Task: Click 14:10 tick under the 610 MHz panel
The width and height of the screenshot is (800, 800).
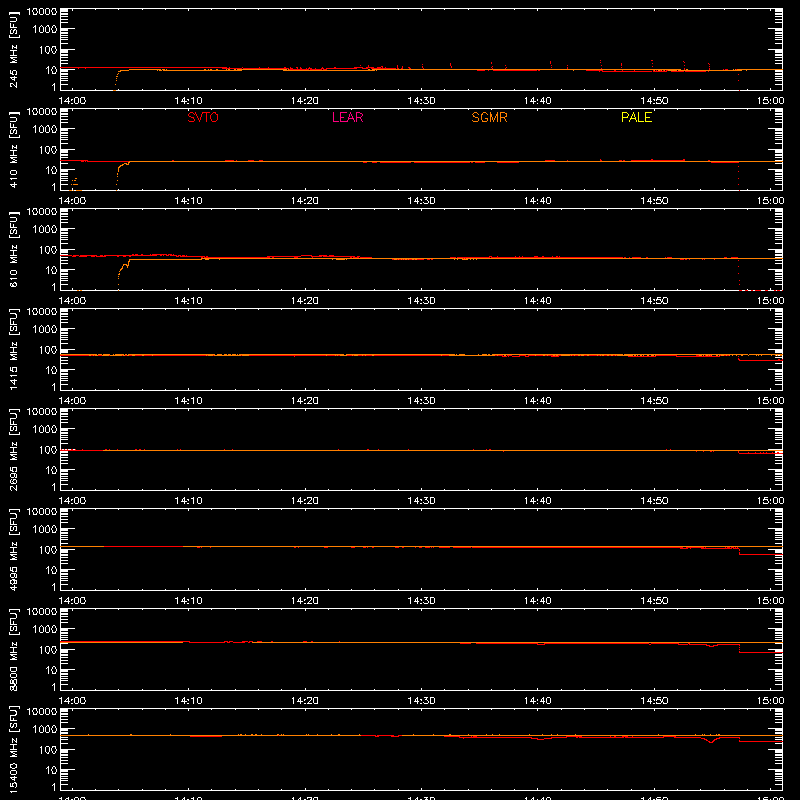Action: click(x=189, y=301)
